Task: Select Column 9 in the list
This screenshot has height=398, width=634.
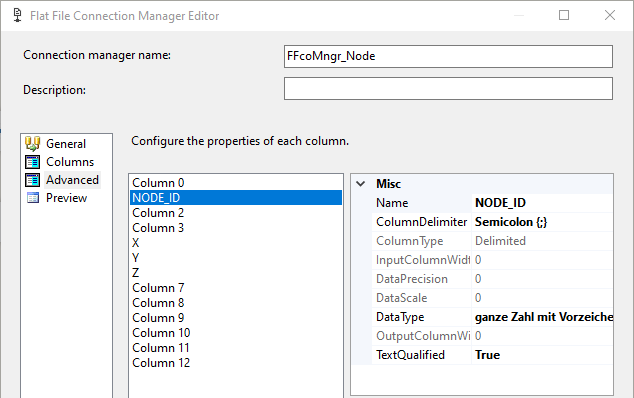Action: pos(236,318)
